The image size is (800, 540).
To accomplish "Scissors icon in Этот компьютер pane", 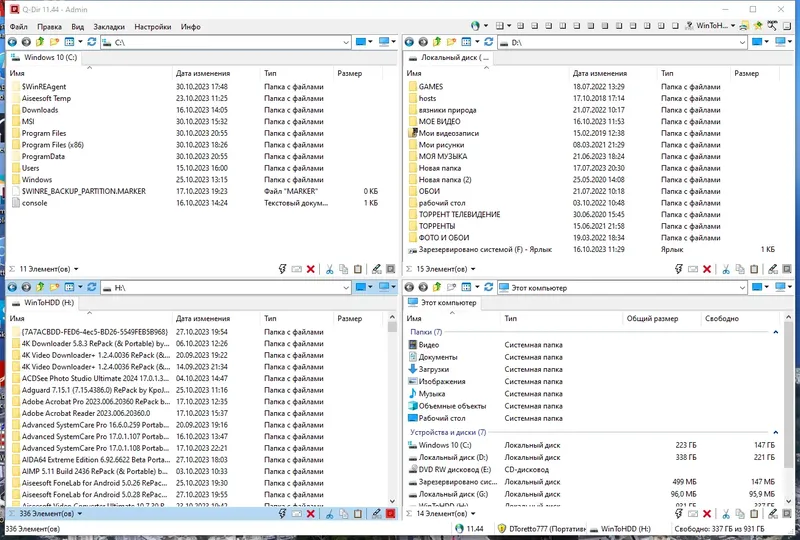I will point(726,513).
